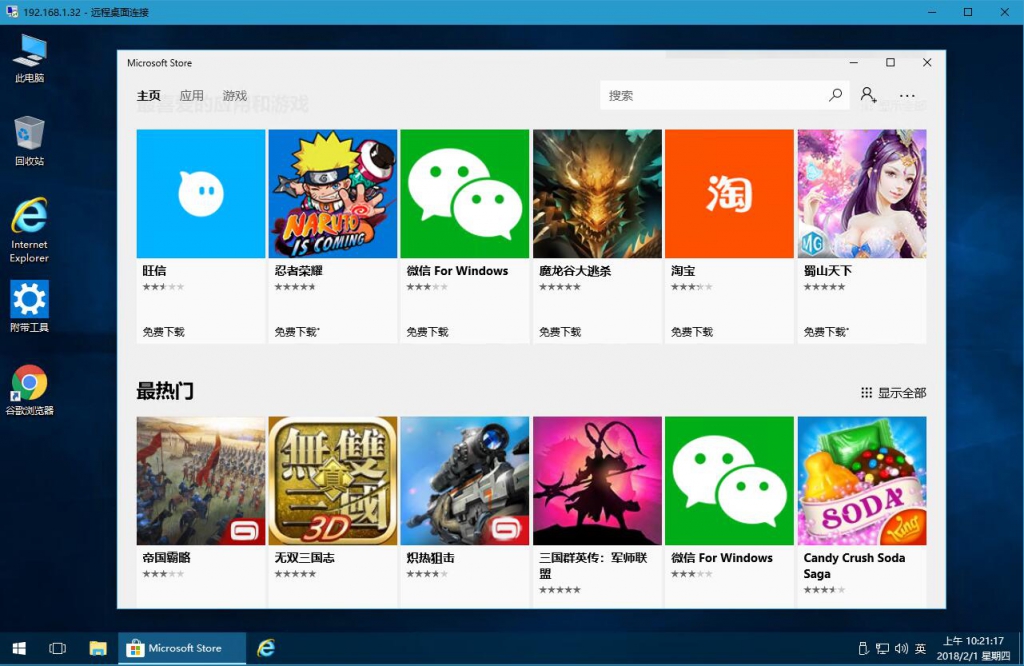The image size is (1024, 666).
Task: Switch to the 主页 tab
Action: pyautogui.click(x=148, y=95)
